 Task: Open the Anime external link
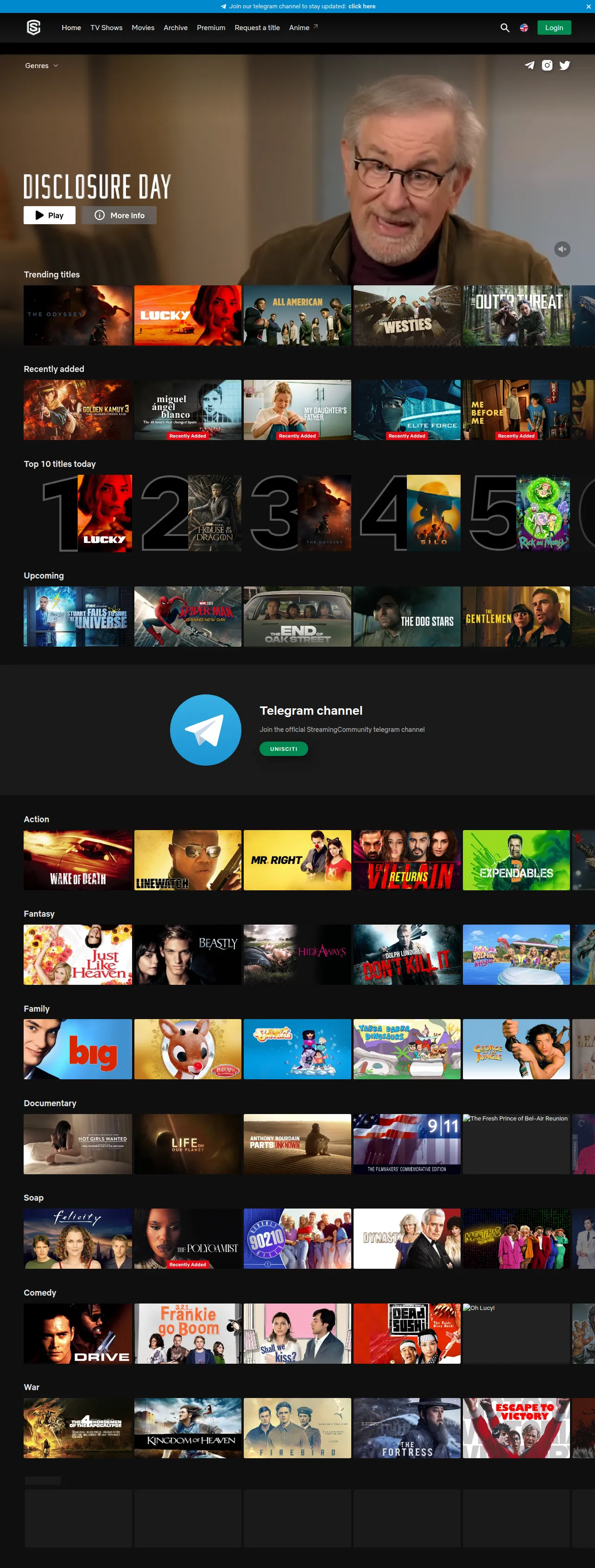[303, 27]
